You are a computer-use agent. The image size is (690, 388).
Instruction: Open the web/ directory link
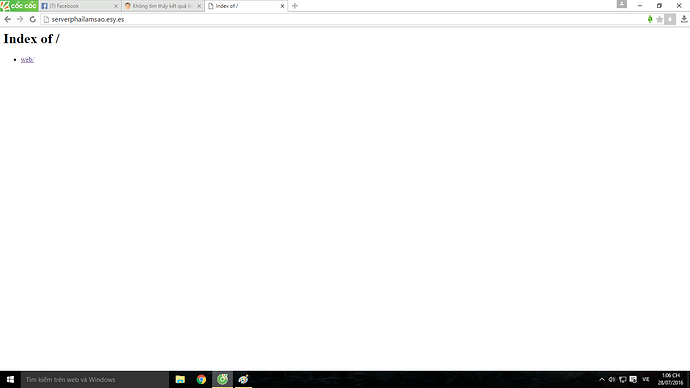coord(27,59)
